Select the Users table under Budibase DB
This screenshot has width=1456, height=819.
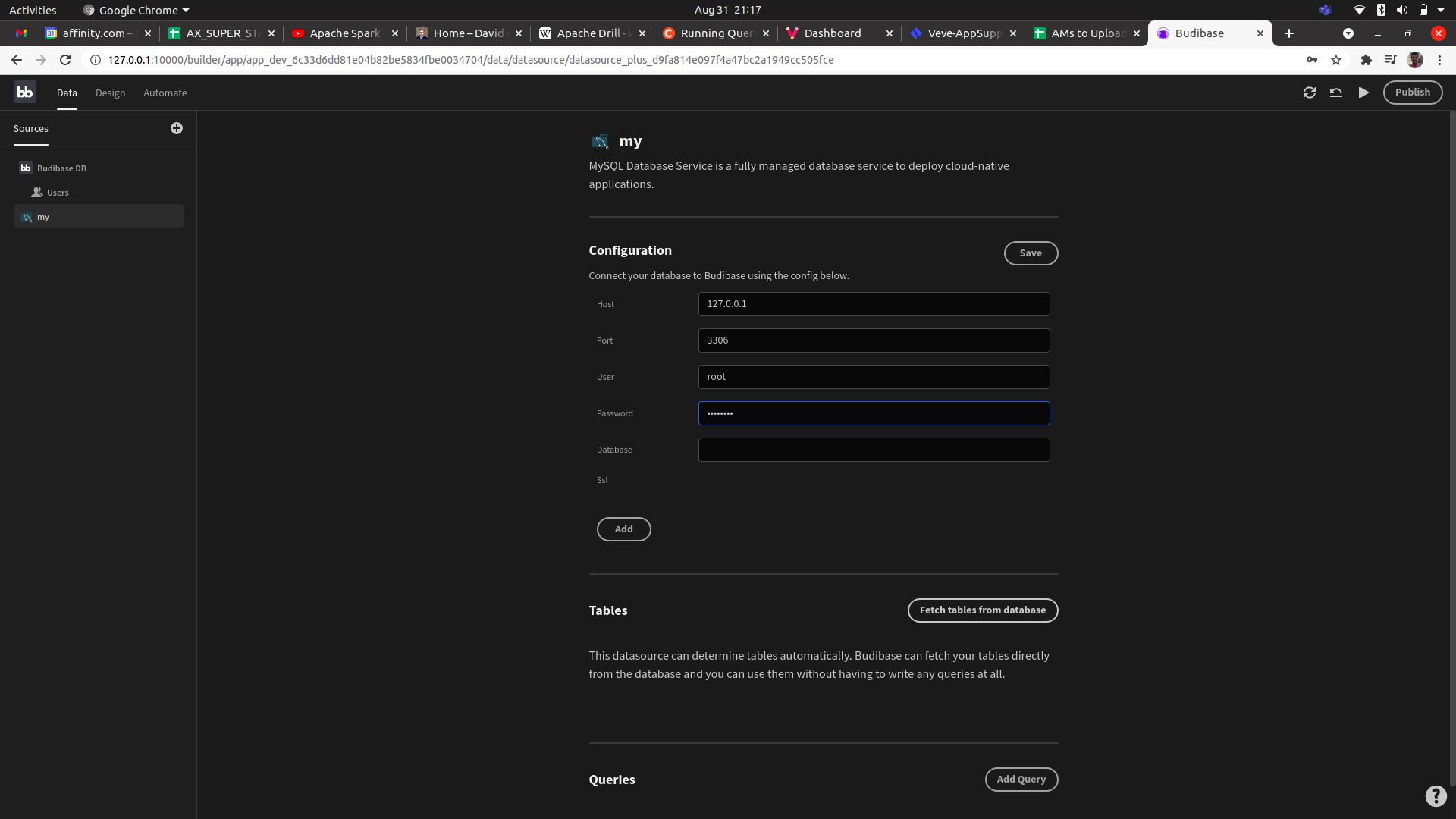pos(57,192)
